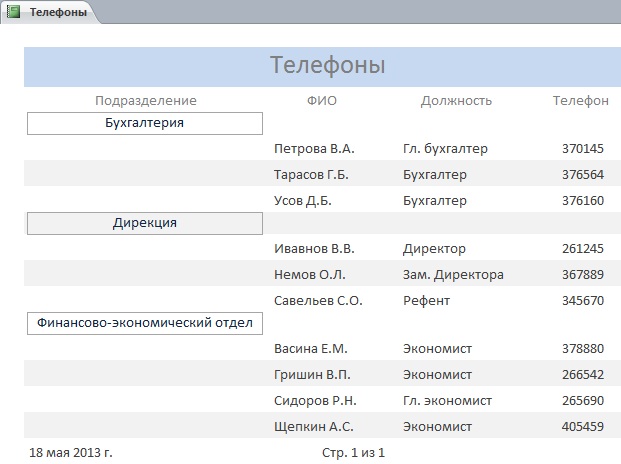
Task: Click the name Ивавнов В.В.
Action: click(x=314, y=249)
